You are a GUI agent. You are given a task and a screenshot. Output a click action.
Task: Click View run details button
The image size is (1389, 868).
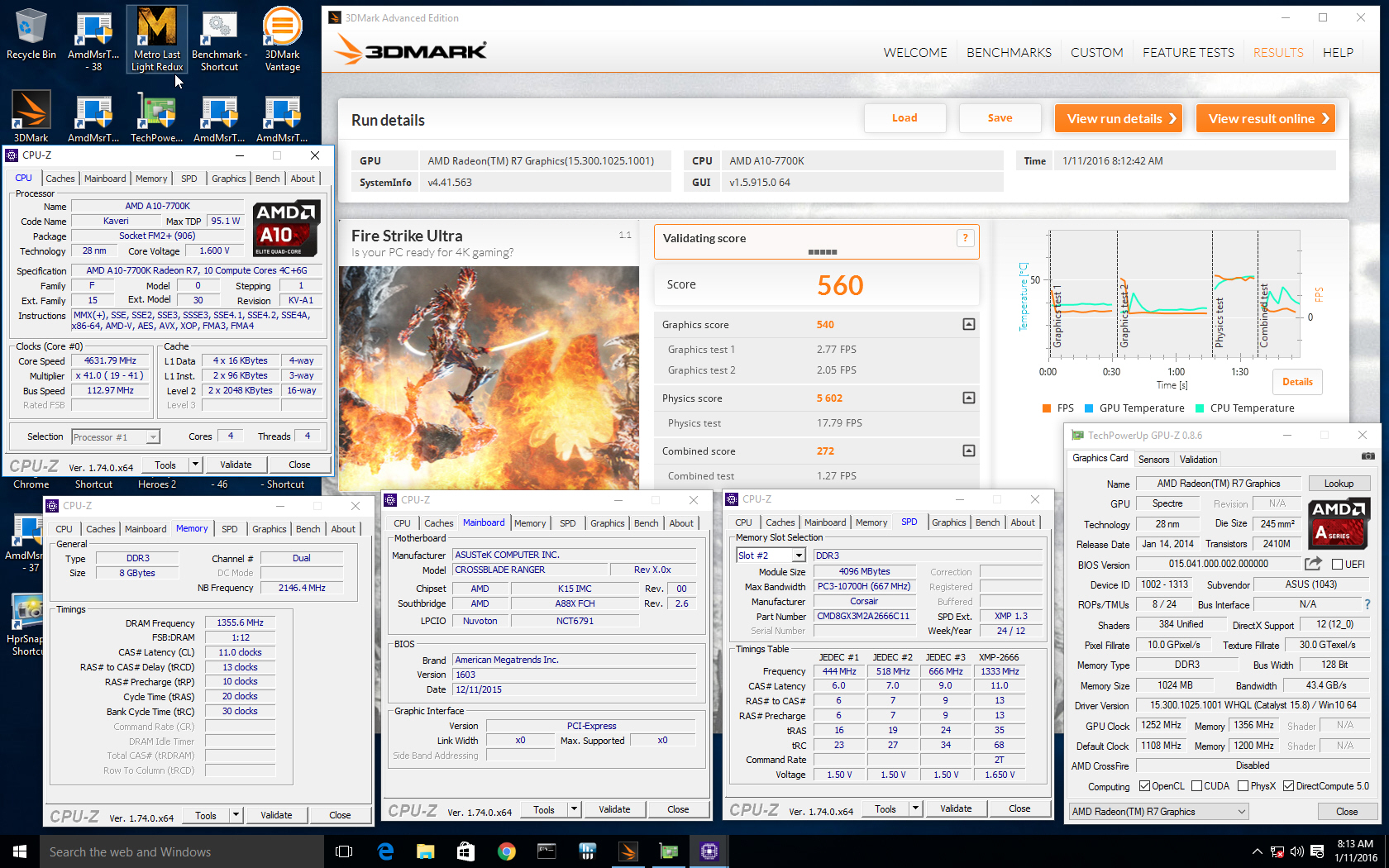(x=1119, y=118)
